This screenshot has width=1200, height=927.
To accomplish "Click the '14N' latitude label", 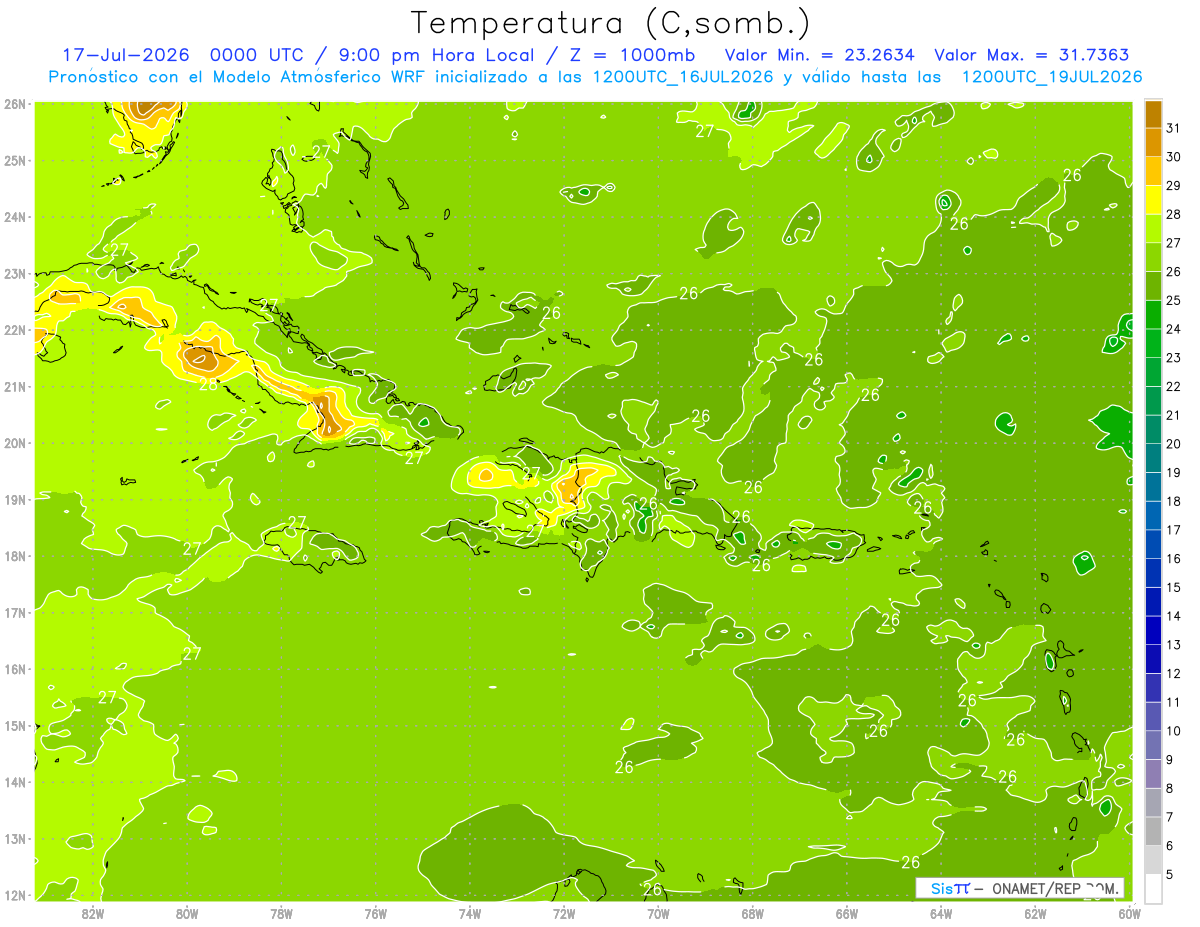I will coord(15,781).
